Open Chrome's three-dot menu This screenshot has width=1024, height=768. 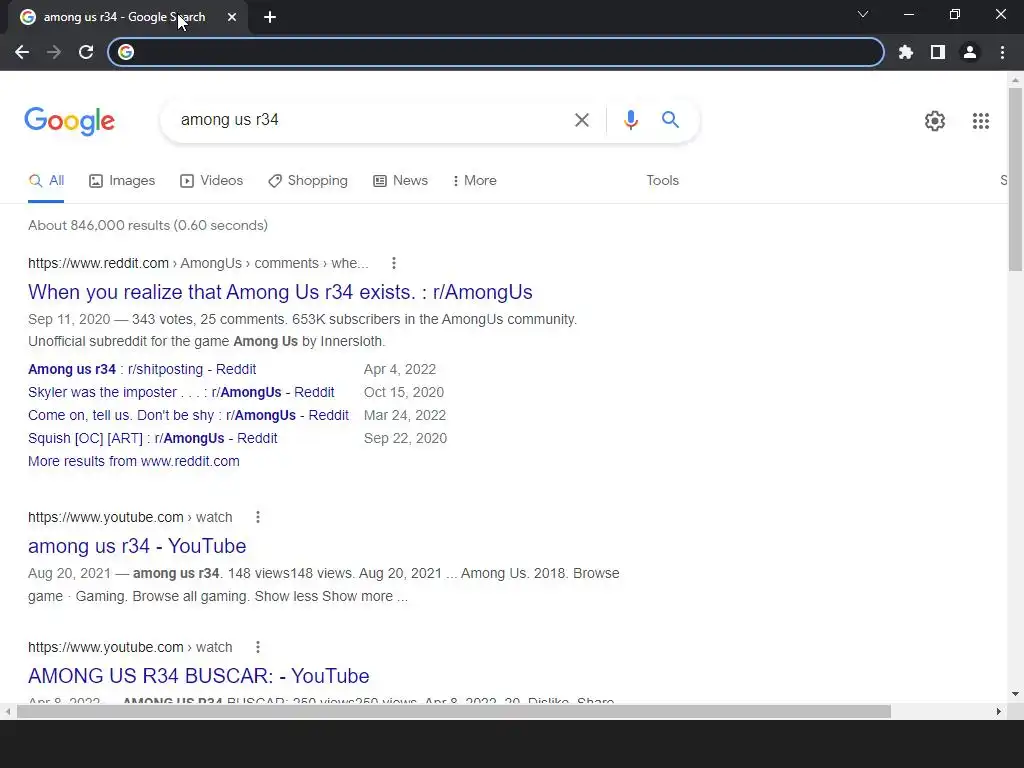coord(1002,52)
